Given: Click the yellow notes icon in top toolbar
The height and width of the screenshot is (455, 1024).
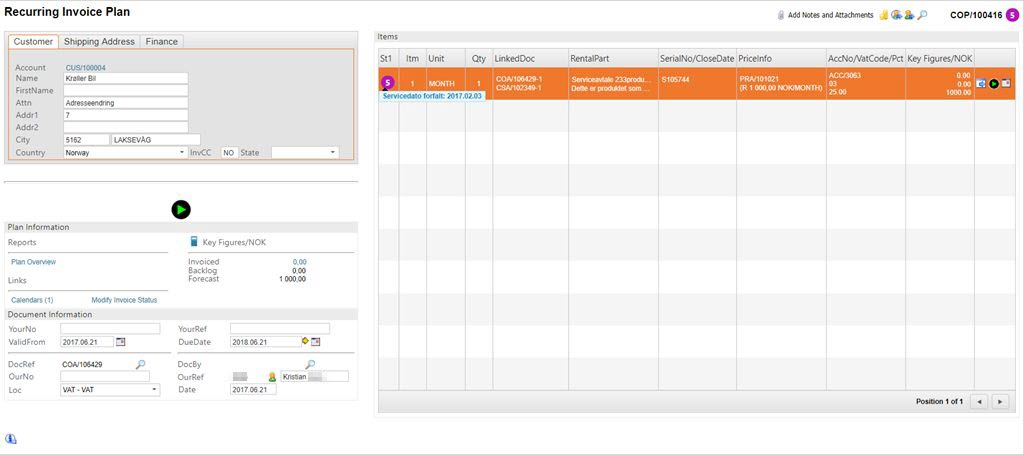Looking at the screenshot, I should point(884,15).
